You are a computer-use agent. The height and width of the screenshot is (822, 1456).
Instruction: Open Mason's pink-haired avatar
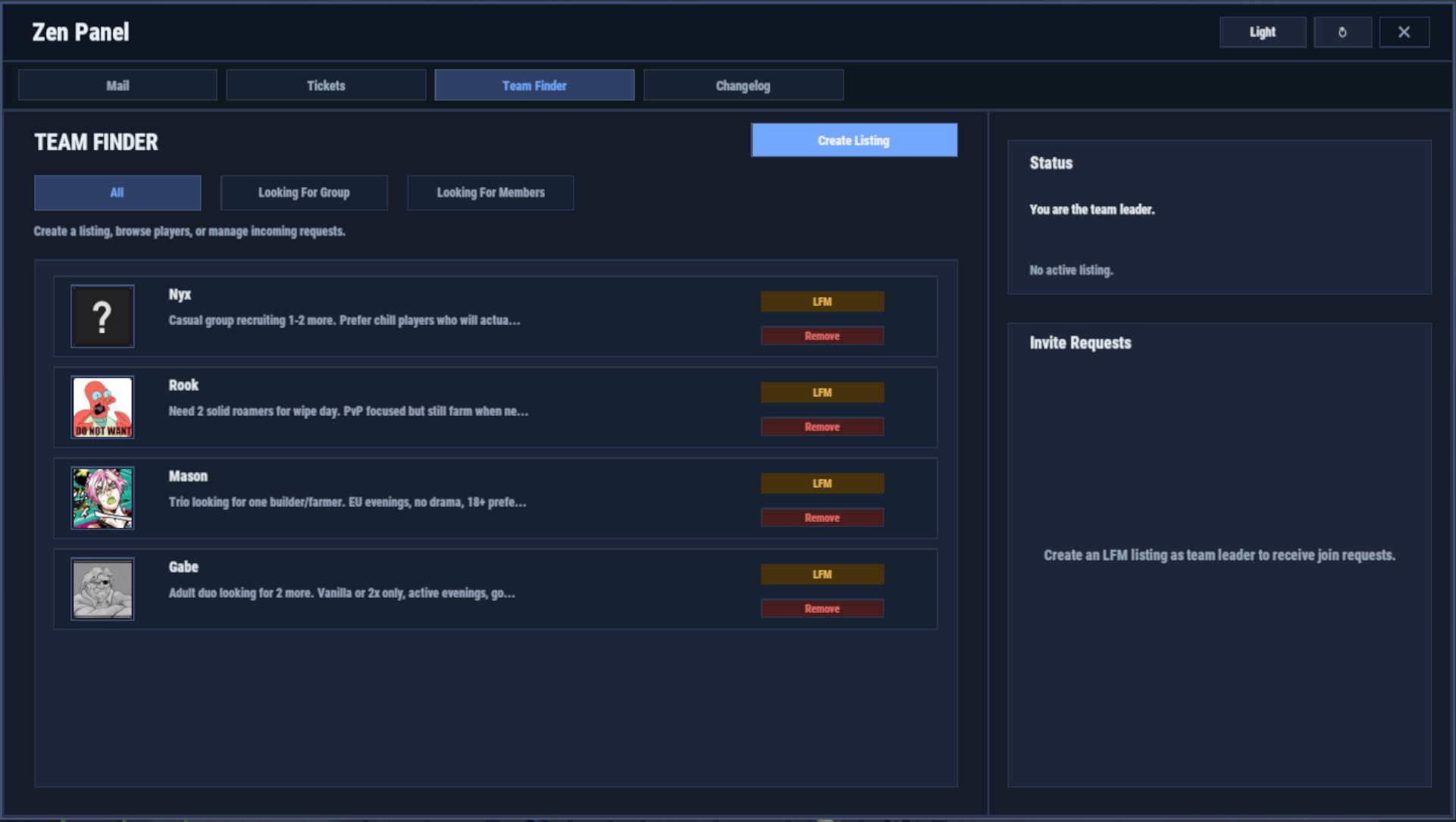point(102,499)
